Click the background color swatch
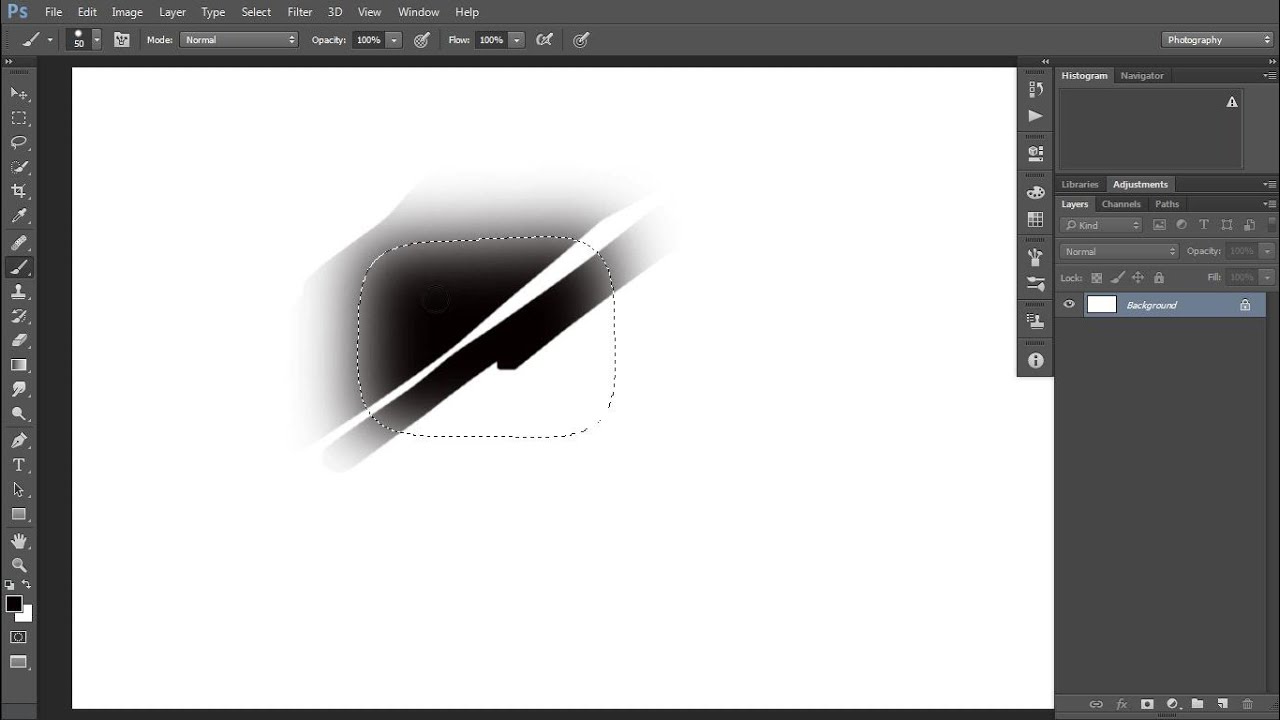Viewport: 1280px width, 720px height. (x=26, y=615)
